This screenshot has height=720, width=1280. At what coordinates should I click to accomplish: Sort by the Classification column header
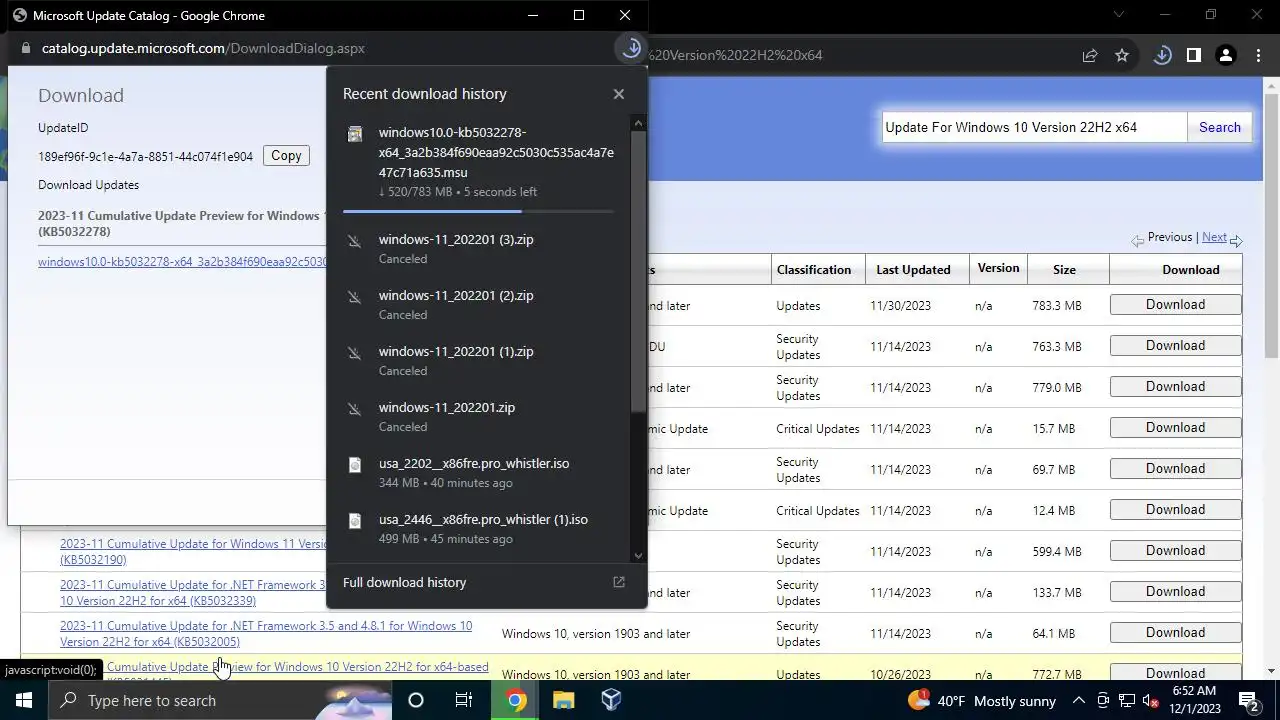coord(814,269)
